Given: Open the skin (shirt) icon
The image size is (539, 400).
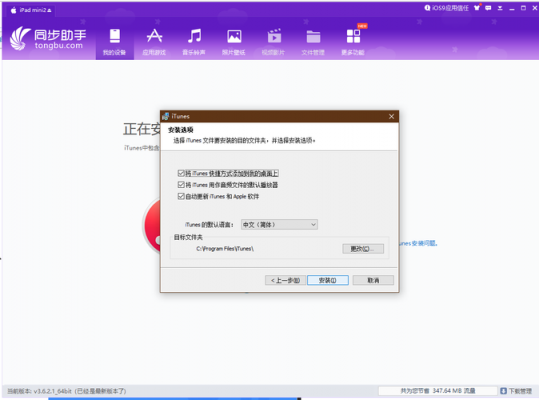Looking at the screenshot, I should tap(477, 8).
